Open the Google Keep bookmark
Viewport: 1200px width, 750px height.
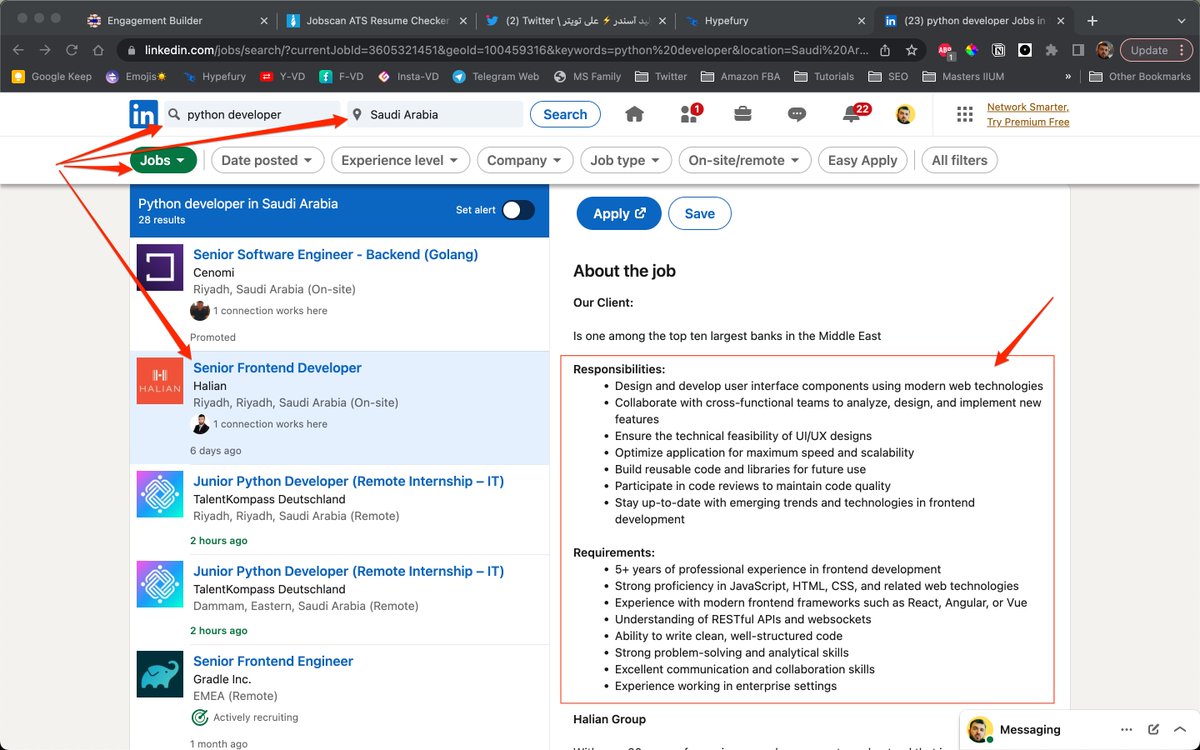54,76
